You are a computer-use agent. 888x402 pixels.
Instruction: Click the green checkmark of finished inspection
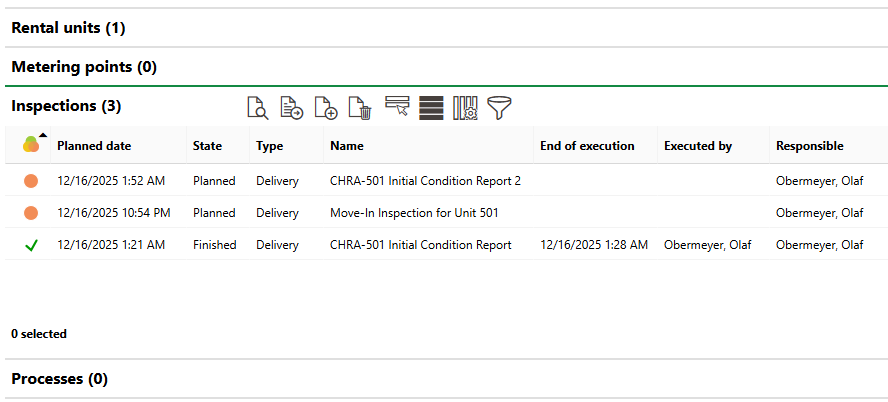31,245
